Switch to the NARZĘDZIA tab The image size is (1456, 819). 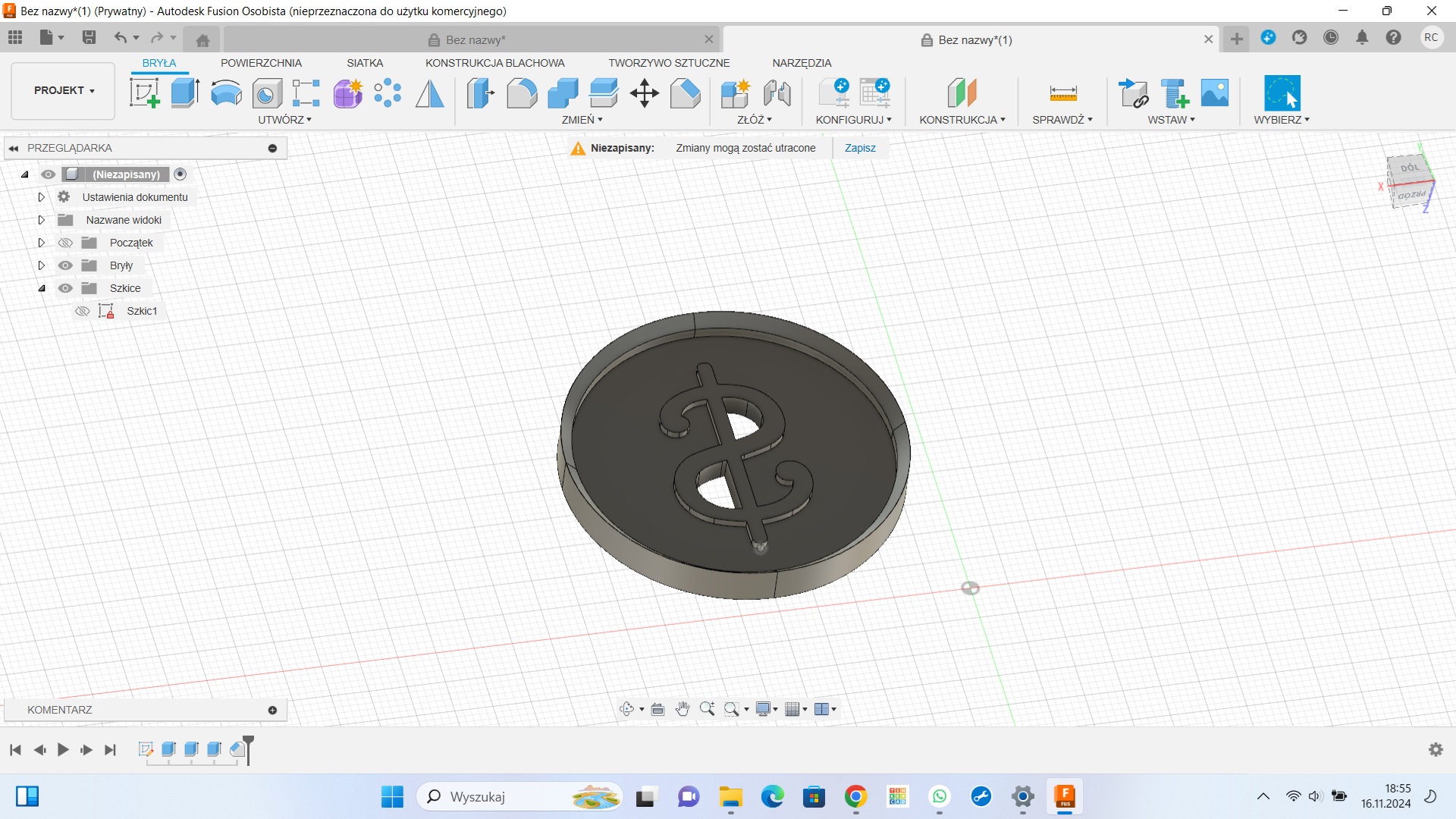pos(802,63)
